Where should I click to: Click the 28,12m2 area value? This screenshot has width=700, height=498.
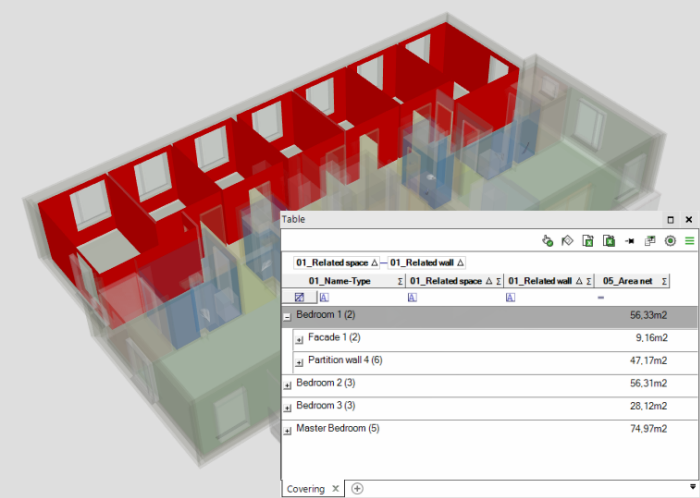click(x=648, y=406)
